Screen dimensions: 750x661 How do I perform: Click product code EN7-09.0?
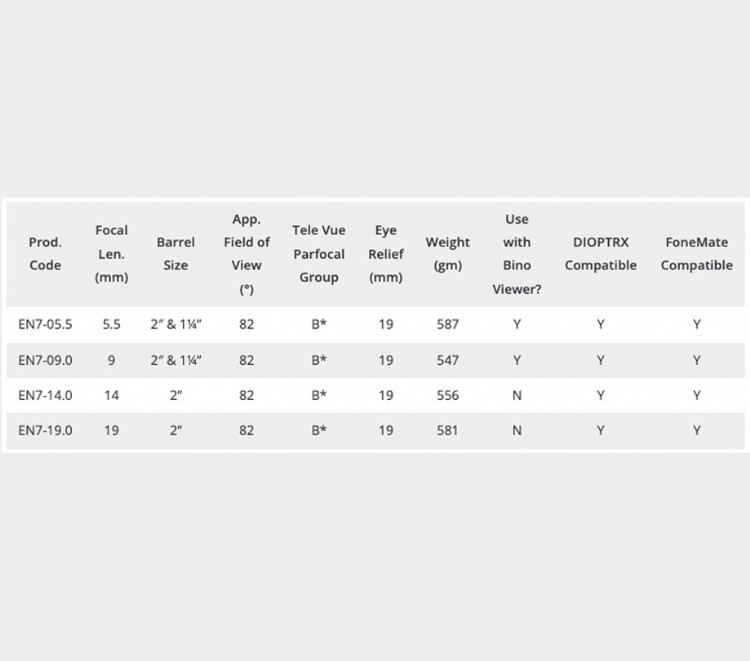(x=45, y=360)
